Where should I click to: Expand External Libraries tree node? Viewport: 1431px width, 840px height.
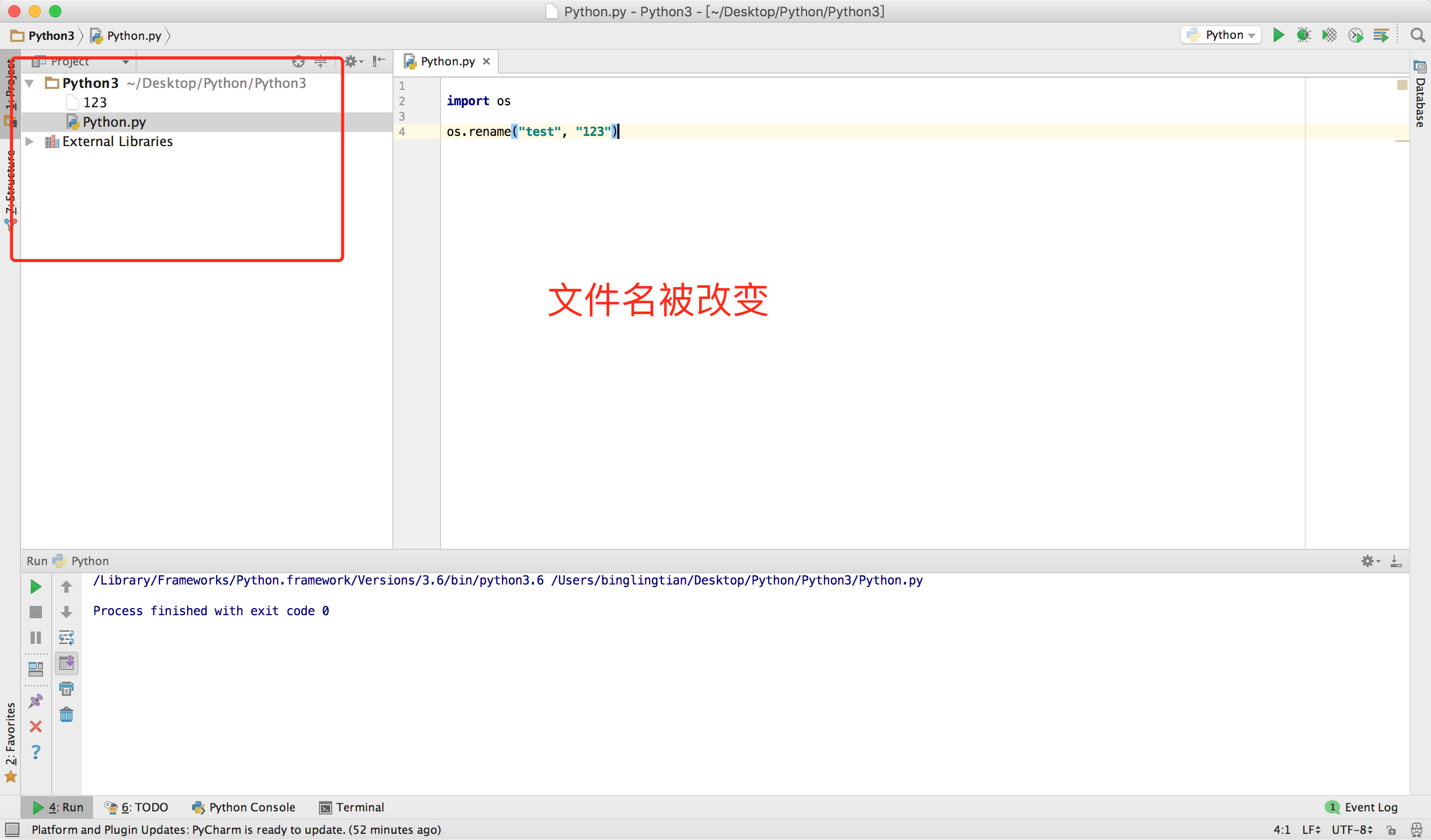30,142
